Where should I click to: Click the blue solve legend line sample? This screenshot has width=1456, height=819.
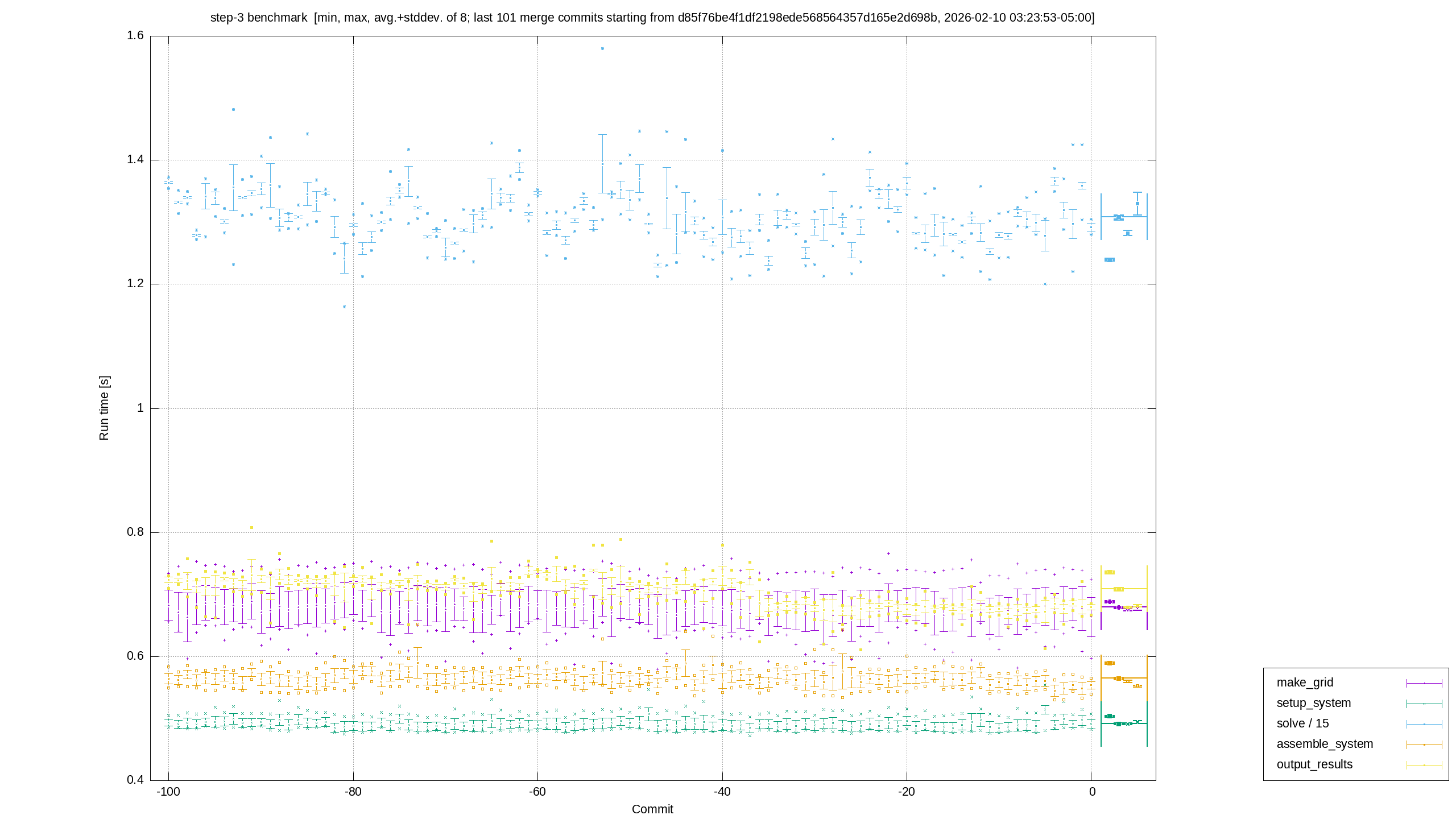coord(1424,724)
